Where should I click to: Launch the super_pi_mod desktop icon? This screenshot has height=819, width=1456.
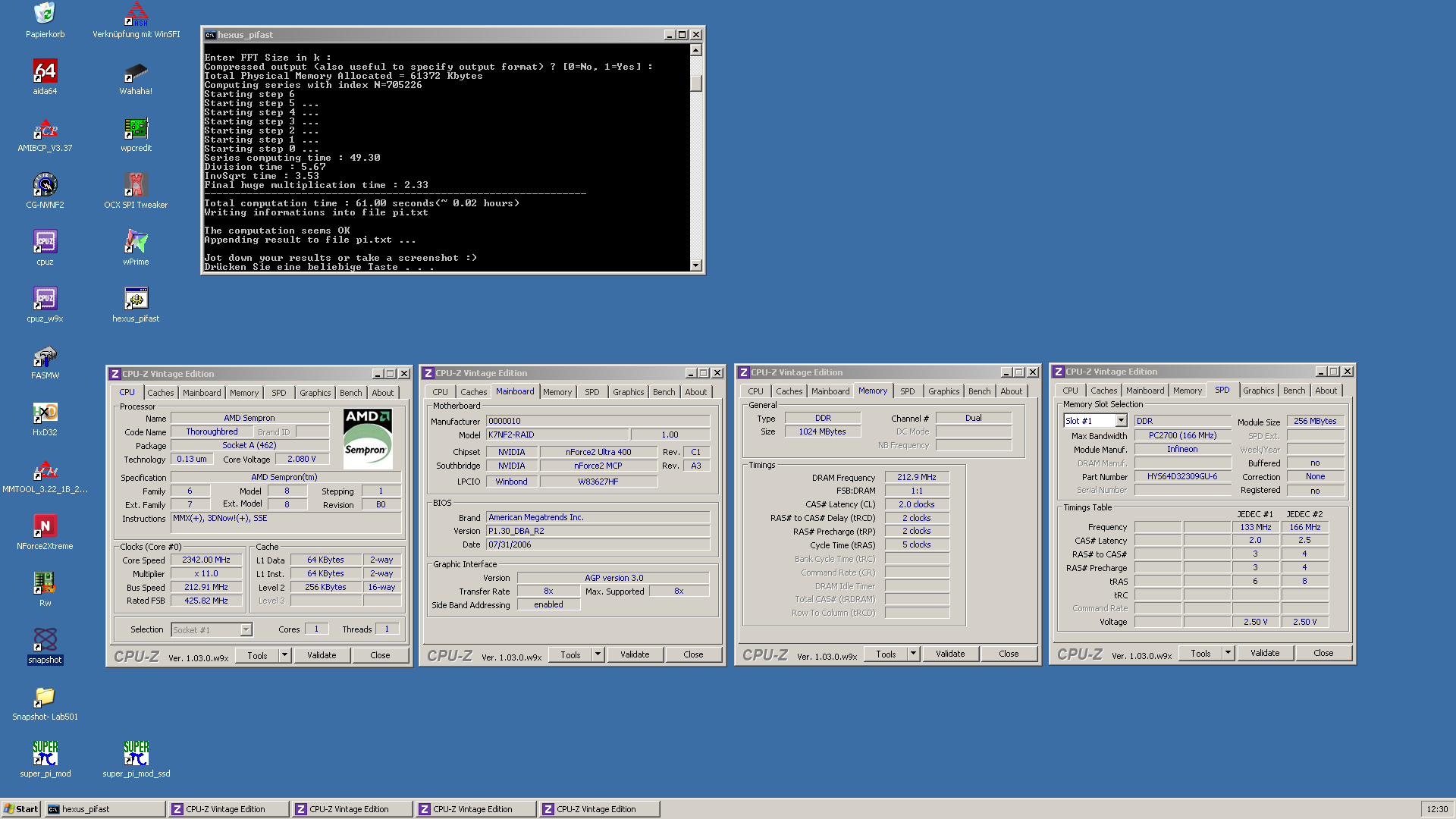(45, 753)
